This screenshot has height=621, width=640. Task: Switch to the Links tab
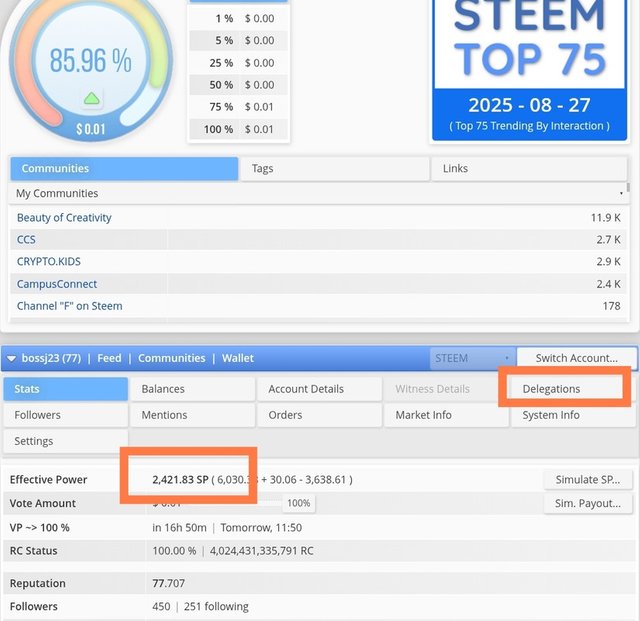coord(529,169)
